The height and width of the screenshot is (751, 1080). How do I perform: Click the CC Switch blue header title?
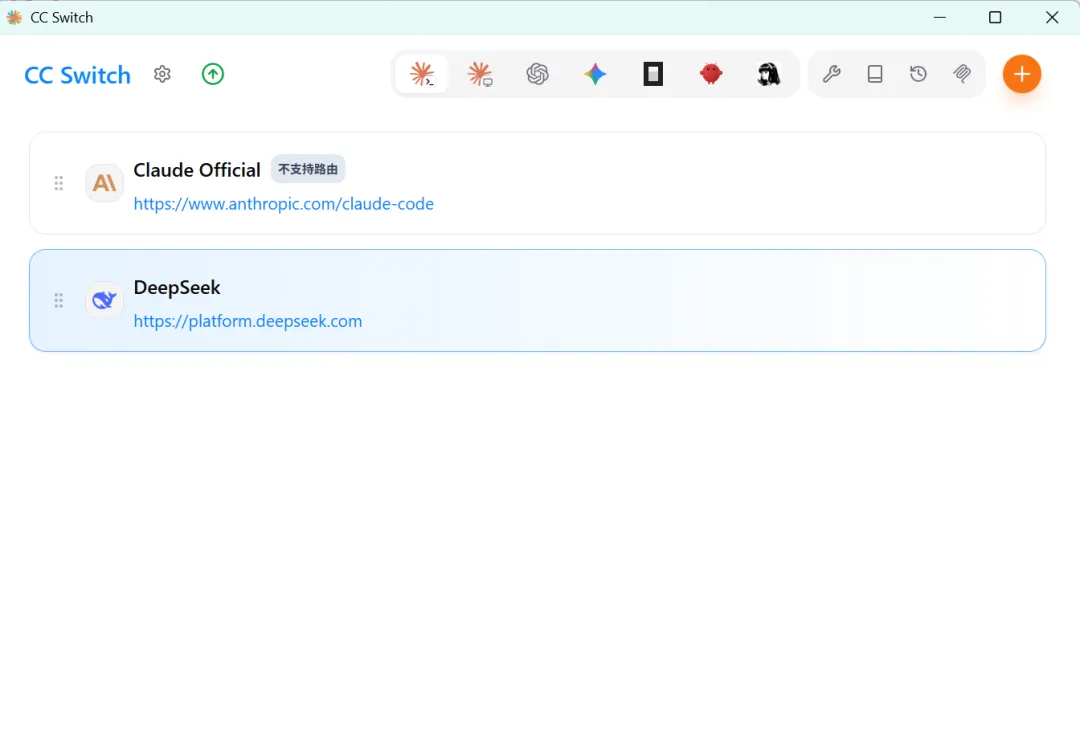77,74
